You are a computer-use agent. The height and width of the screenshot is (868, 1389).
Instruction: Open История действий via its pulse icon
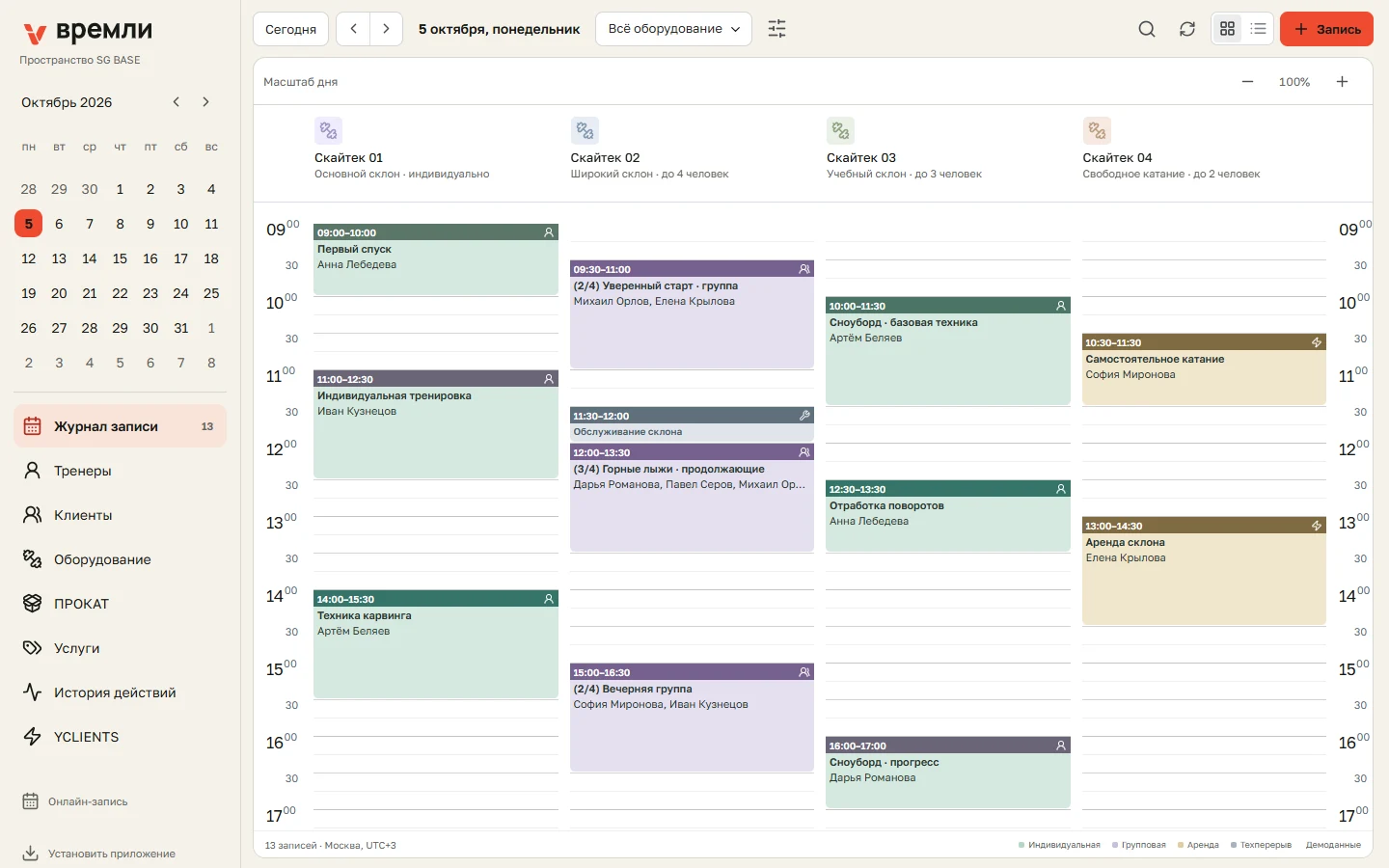(33, 692)
